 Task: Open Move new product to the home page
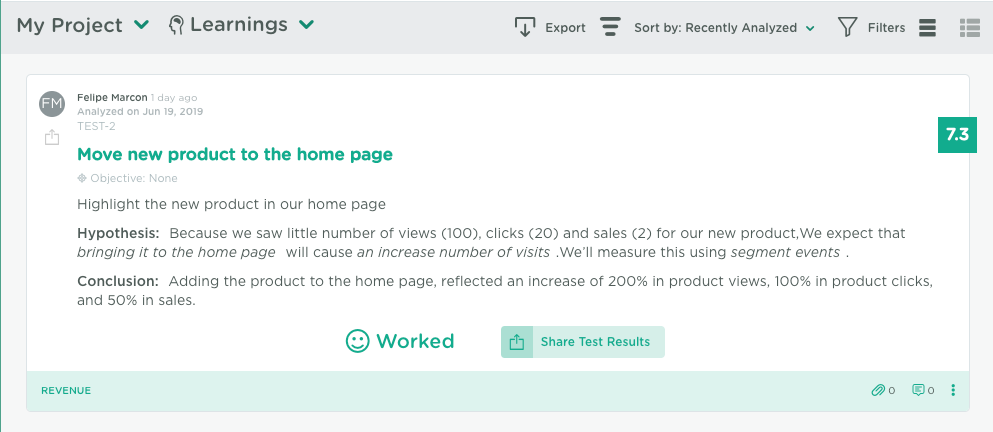[235, 154]
